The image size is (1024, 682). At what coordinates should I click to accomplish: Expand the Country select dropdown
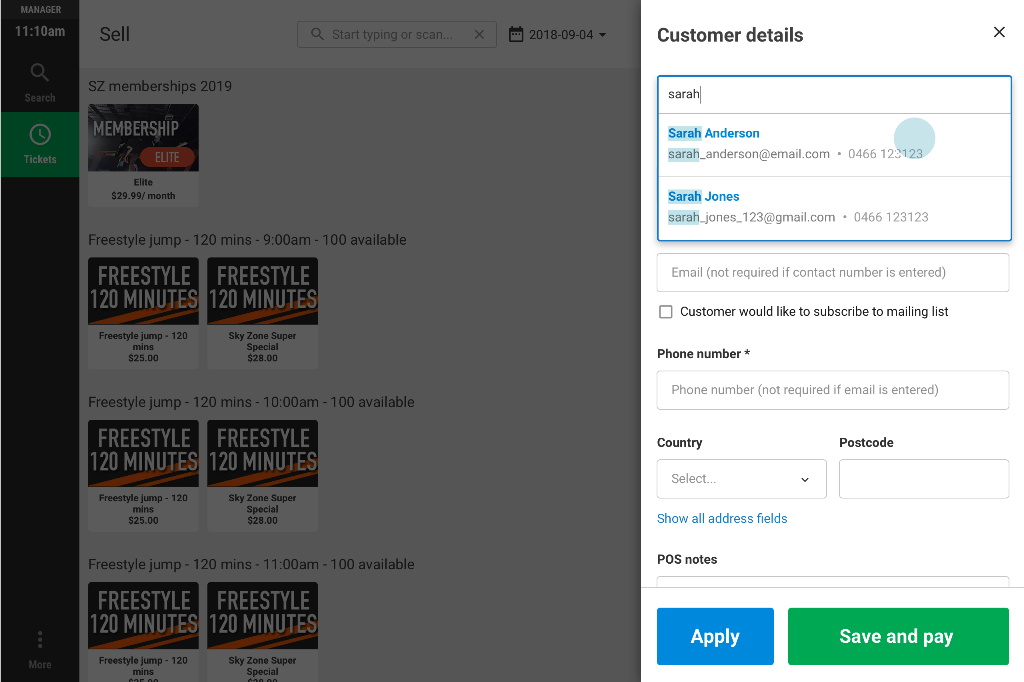click(x=741, y=479)
